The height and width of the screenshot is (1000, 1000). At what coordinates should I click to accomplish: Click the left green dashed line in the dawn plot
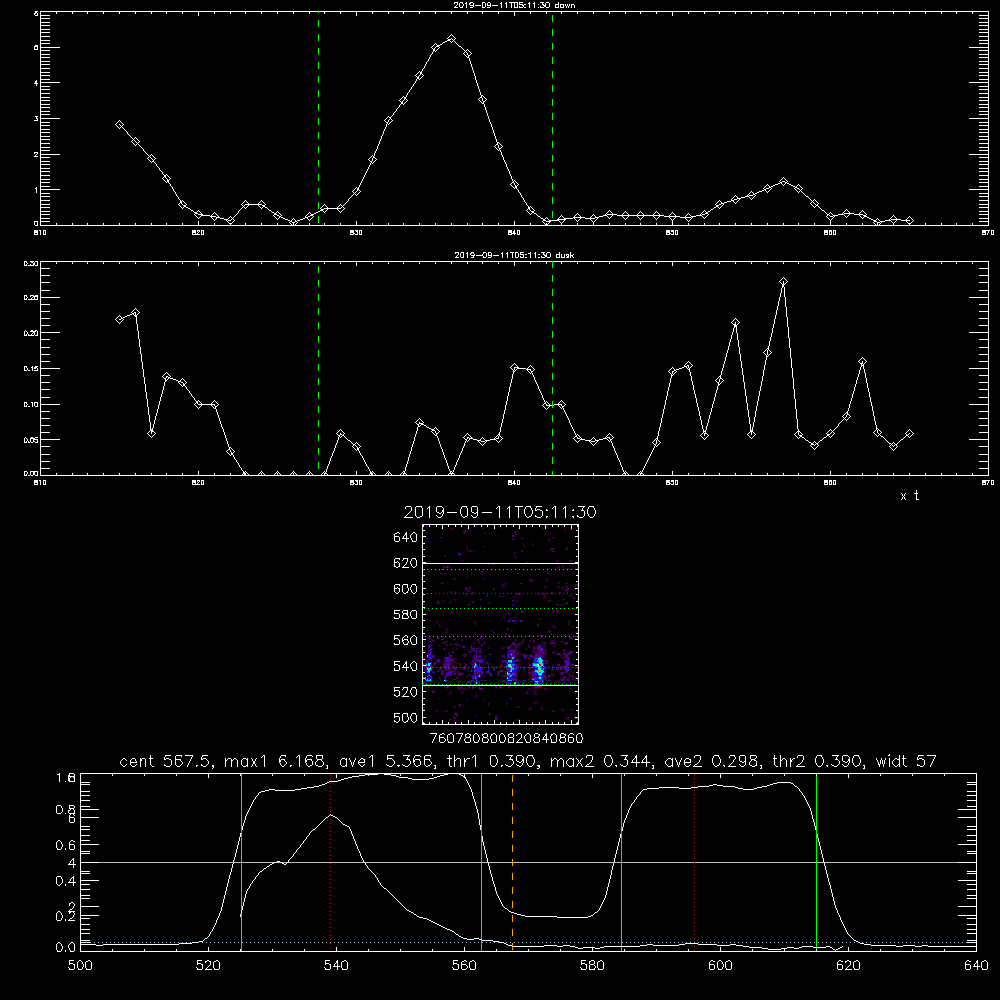pos(318,119)
